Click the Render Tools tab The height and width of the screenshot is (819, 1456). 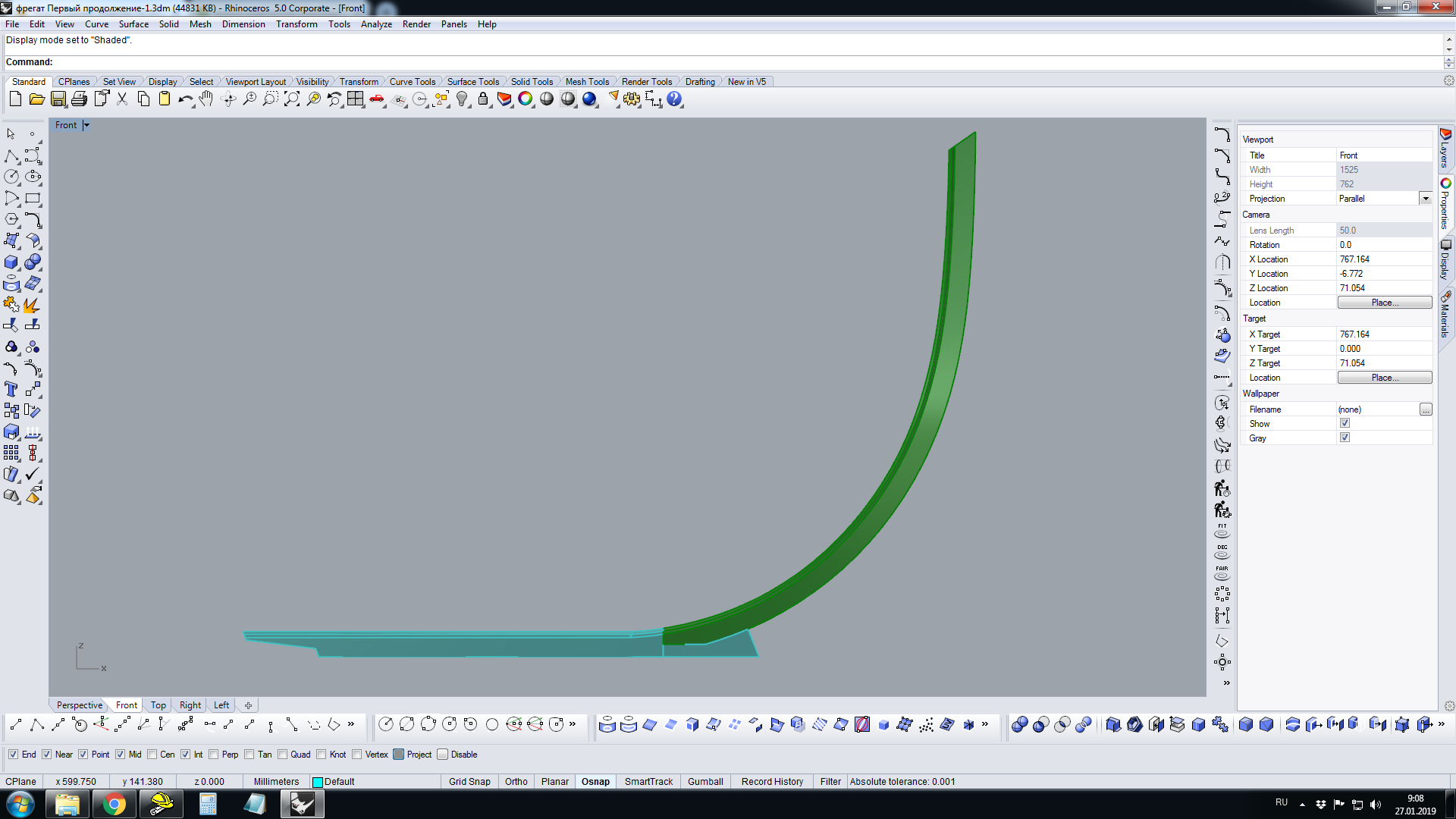tap(645, 81)
